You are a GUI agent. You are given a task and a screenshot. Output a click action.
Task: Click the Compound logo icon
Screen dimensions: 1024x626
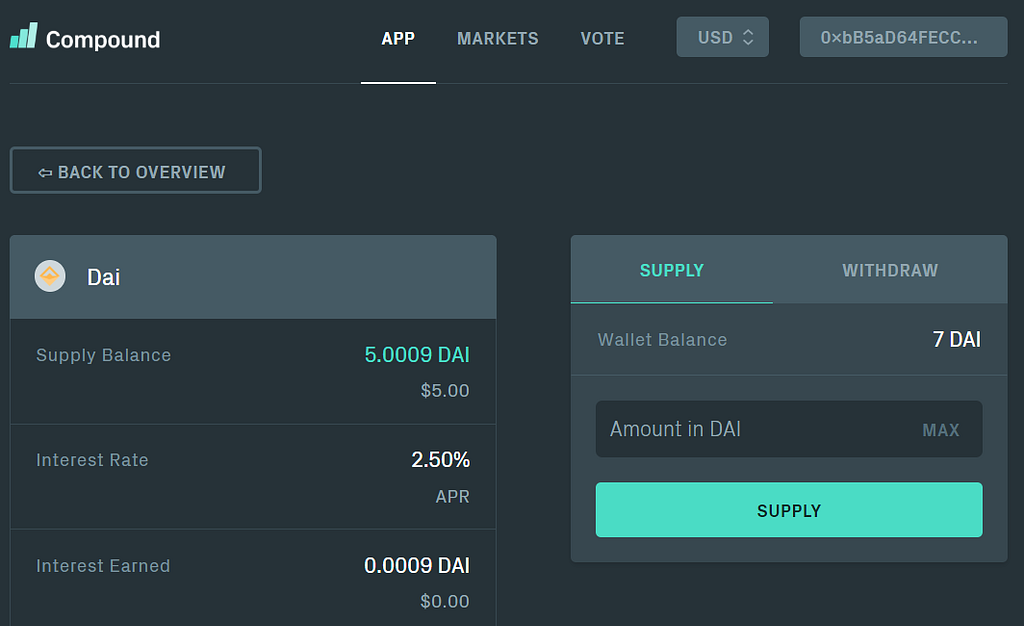tap(24, 37)
